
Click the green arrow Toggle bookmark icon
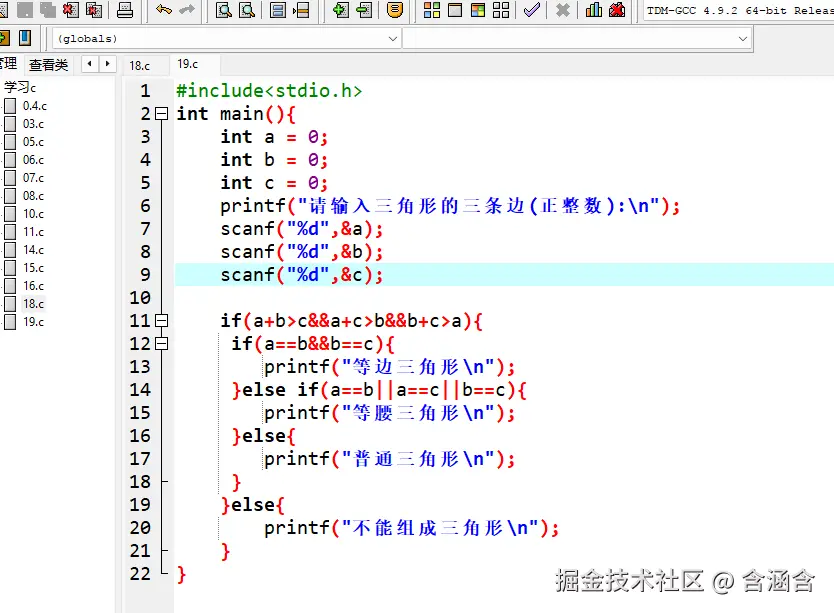[x=364, y=10]
